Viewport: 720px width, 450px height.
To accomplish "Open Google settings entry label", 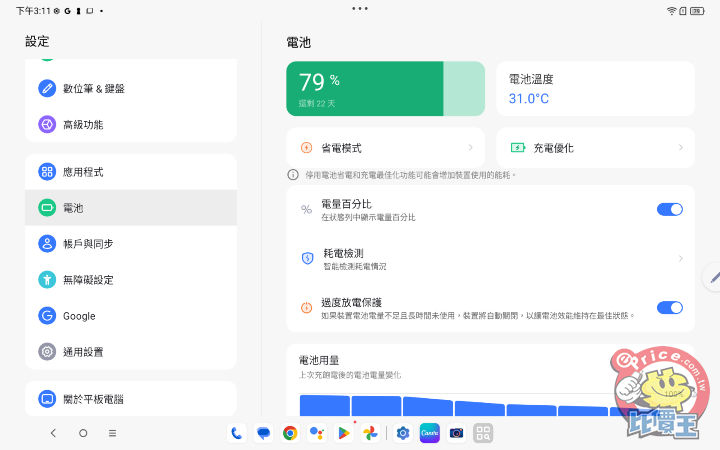I will 79,316.
